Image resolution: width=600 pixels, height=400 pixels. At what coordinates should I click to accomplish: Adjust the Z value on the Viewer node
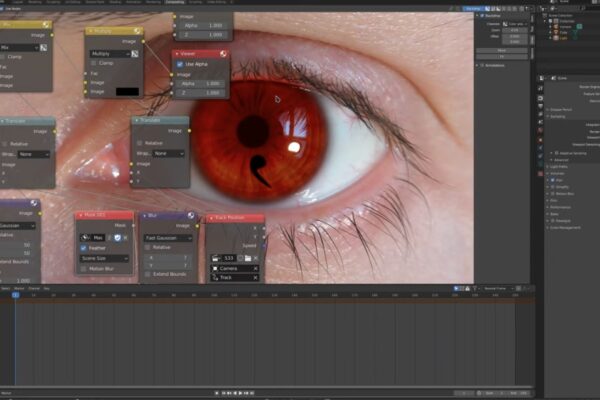point(201,93)
